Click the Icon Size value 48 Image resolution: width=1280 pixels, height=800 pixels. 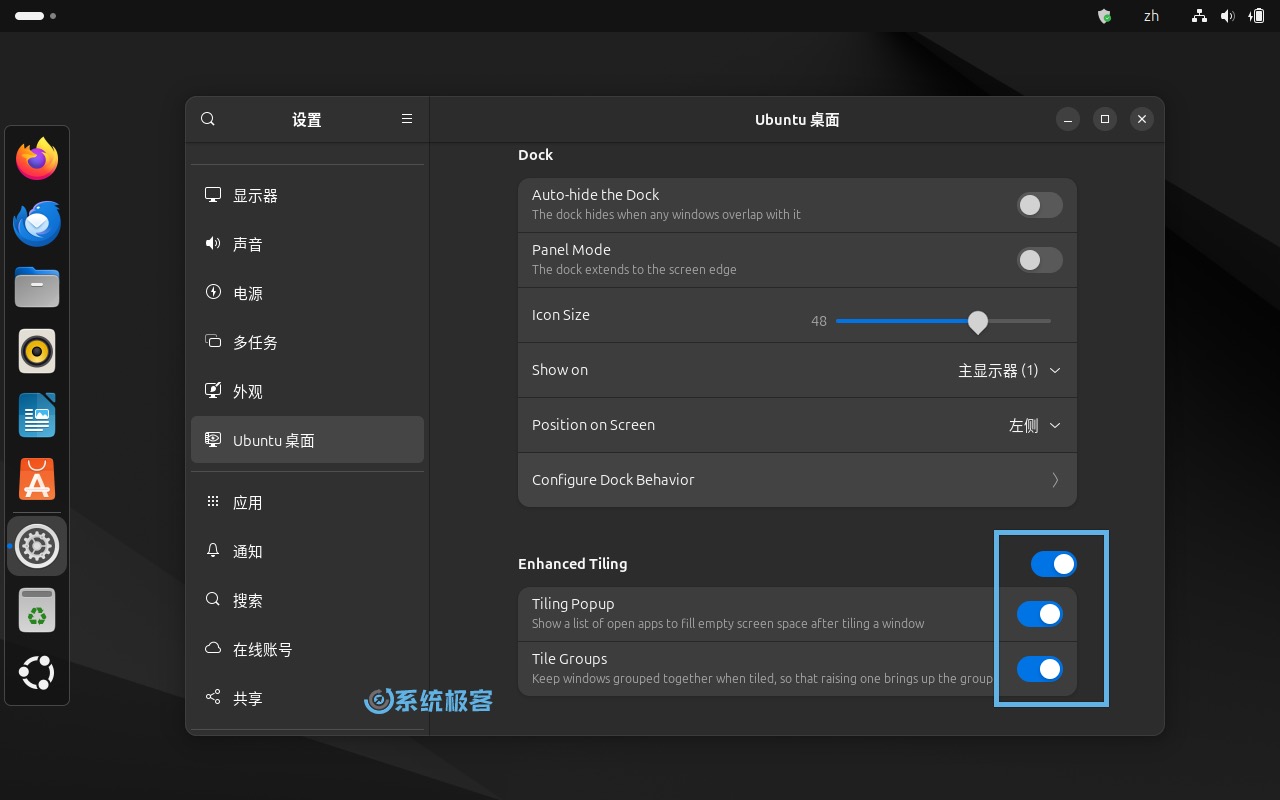[819, 321]
